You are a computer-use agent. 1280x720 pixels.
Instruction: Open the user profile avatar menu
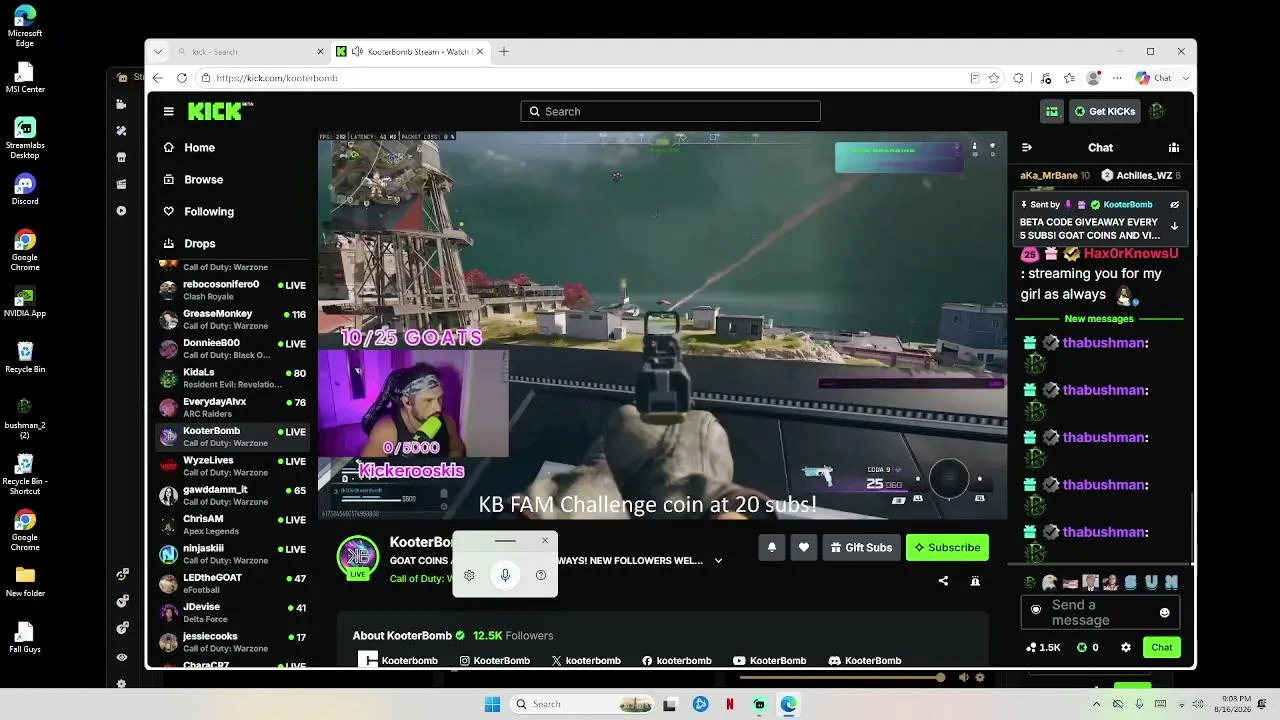(x=1157, y=111)
